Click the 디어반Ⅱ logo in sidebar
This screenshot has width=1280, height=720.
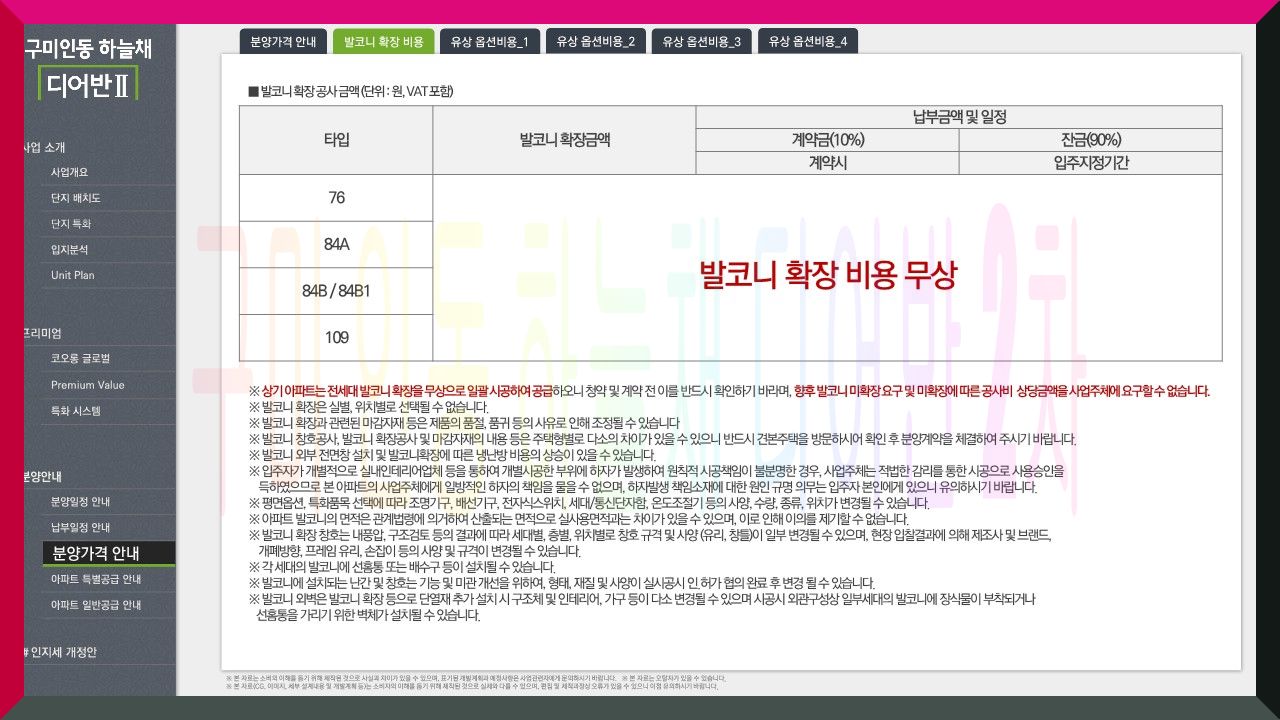[x=88, y=84]
